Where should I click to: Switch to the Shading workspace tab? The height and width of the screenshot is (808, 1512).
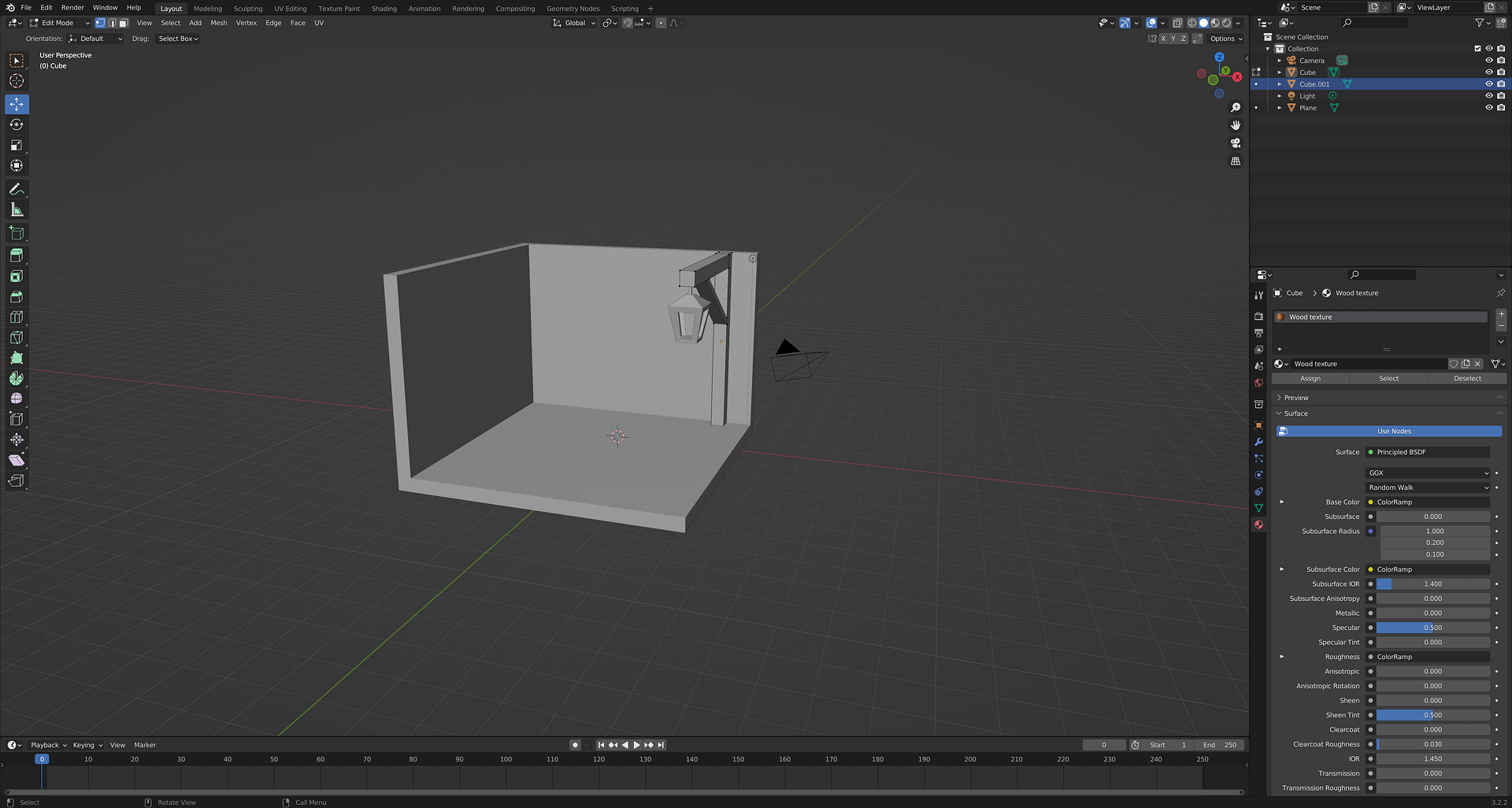384,9
